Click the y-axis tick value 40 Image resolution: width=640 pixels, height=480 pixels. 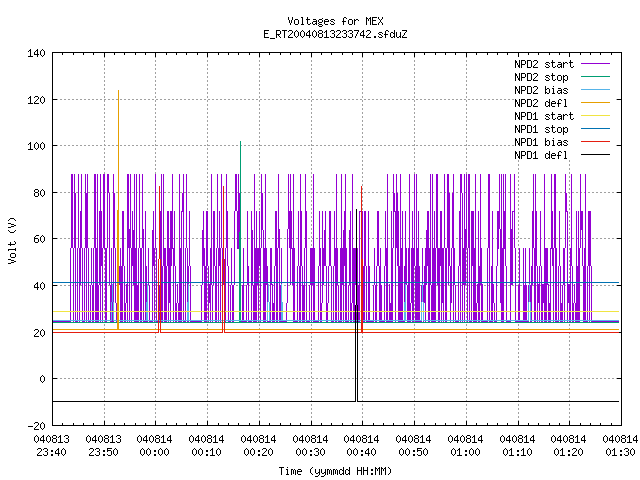click(39, 286)
